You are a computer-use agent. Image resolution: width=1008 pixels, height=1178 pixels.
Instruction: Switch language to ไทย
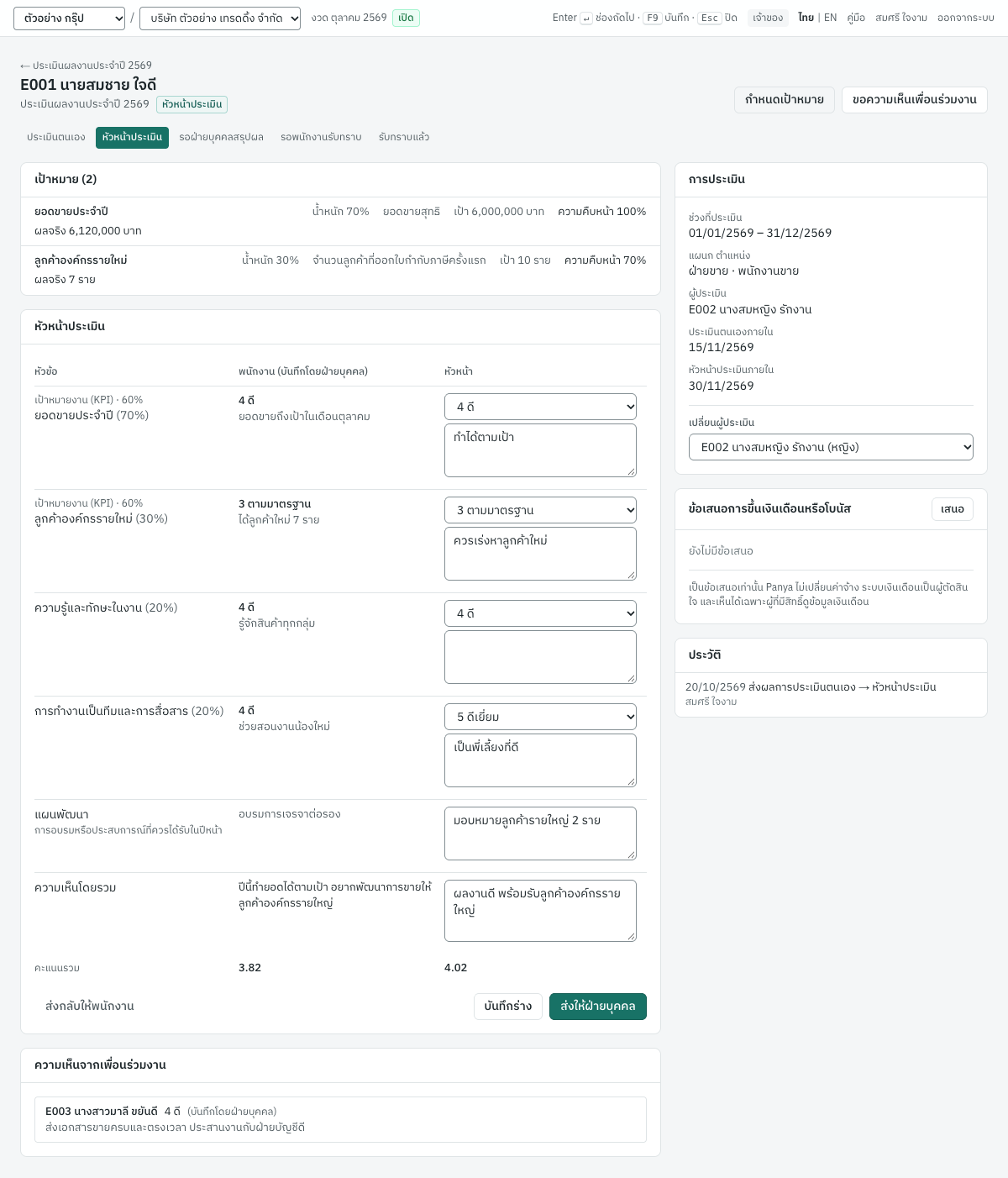click(x=806, y=18)
